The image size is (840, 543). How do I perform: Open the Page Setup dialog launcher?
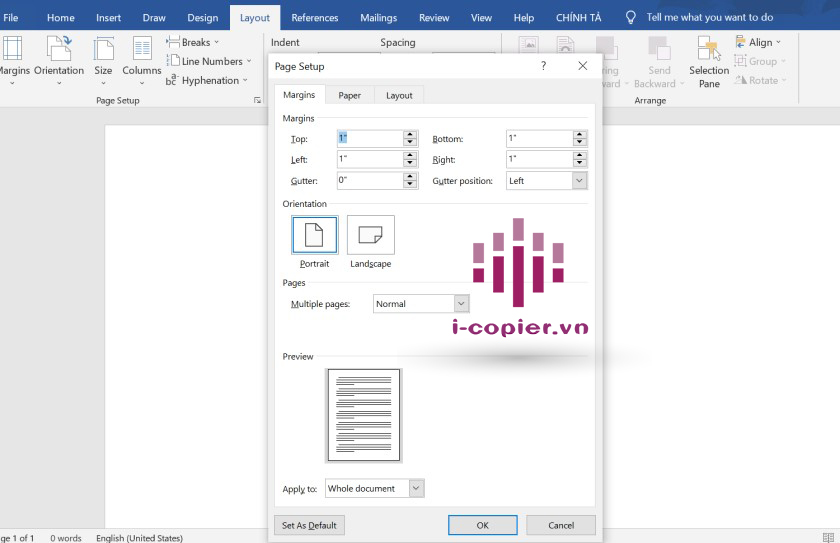257,101
